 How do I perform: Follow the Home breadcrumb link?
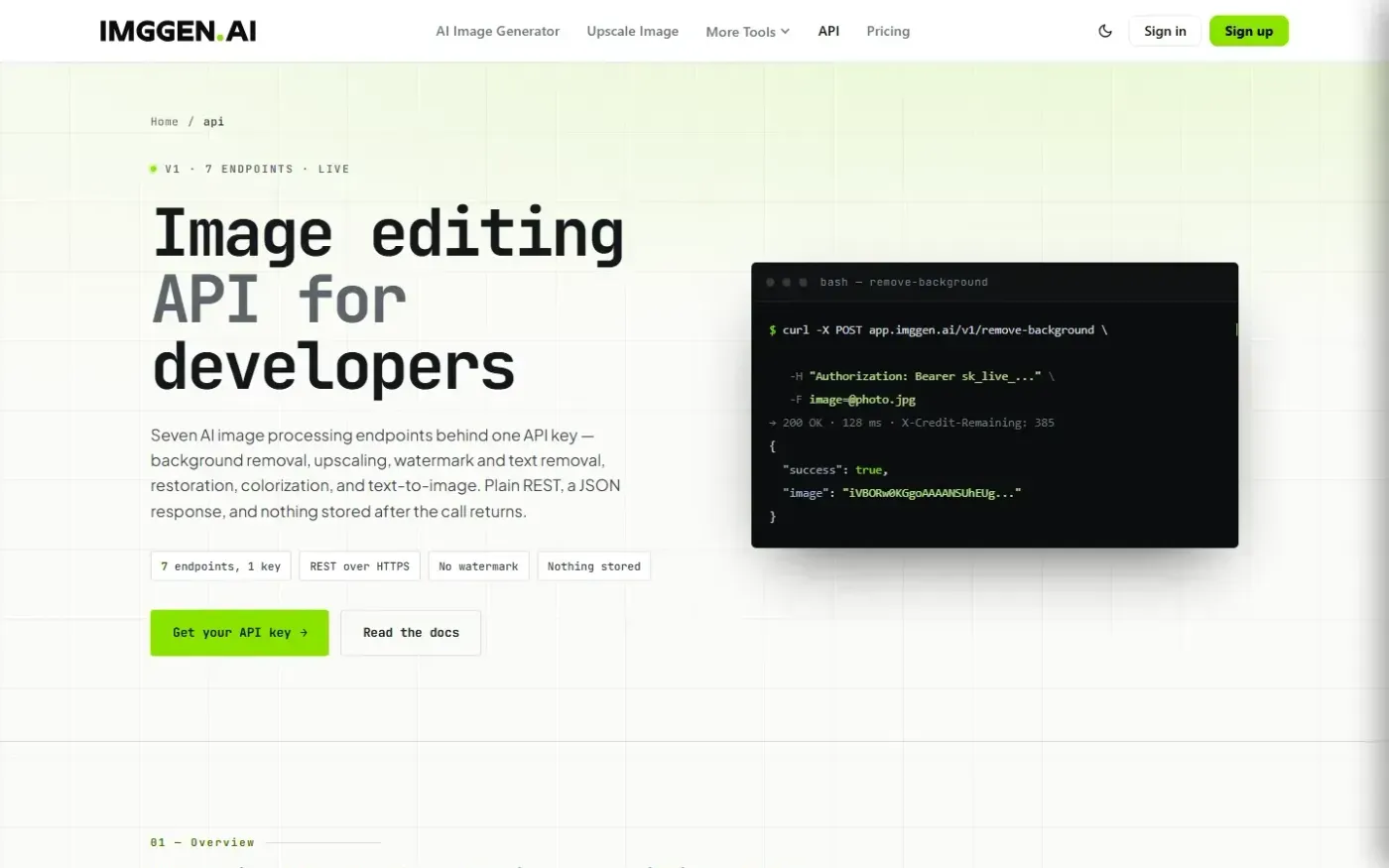click(165, 122)
